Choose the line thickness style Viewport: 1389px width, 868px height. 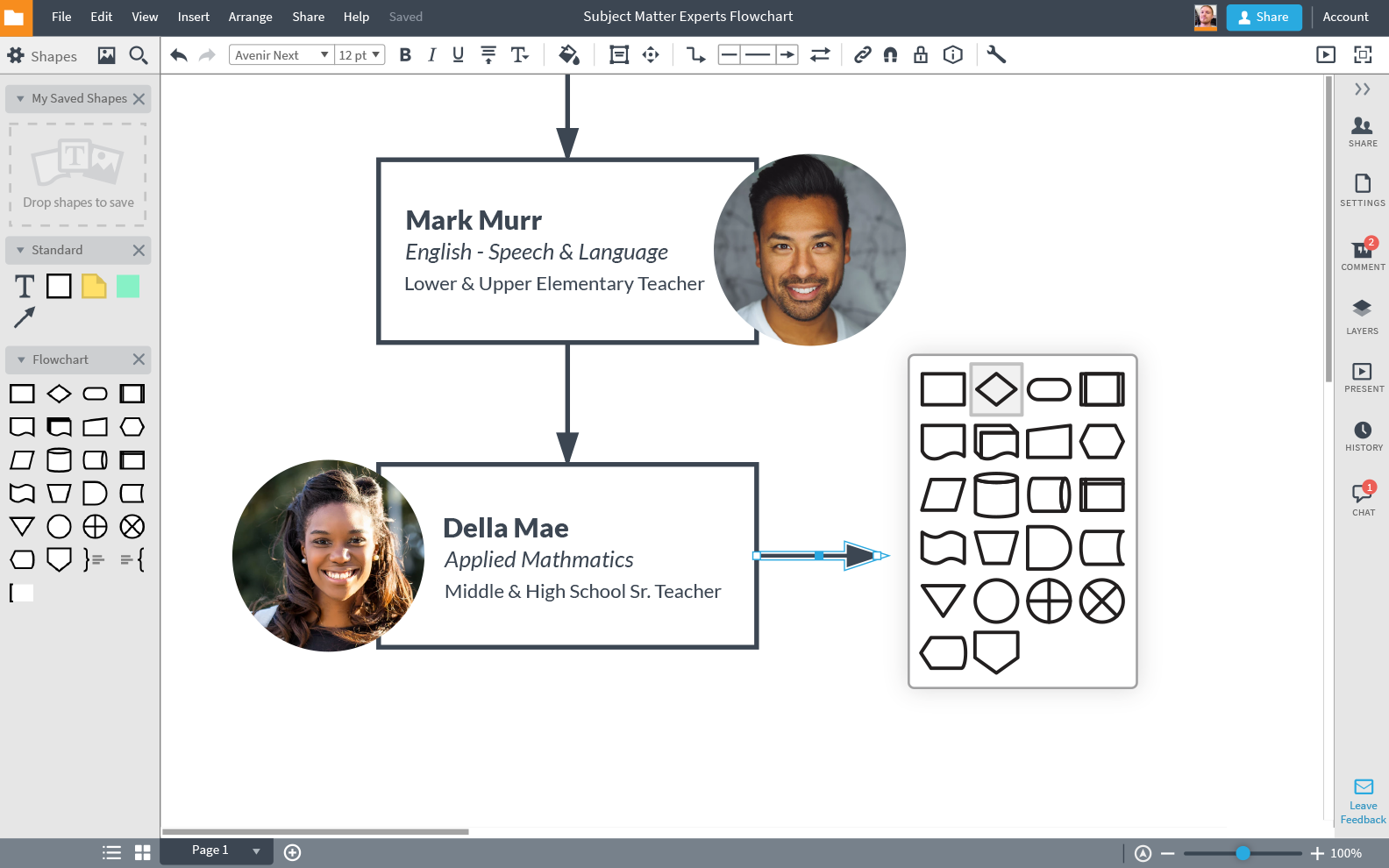pos(758,55)
